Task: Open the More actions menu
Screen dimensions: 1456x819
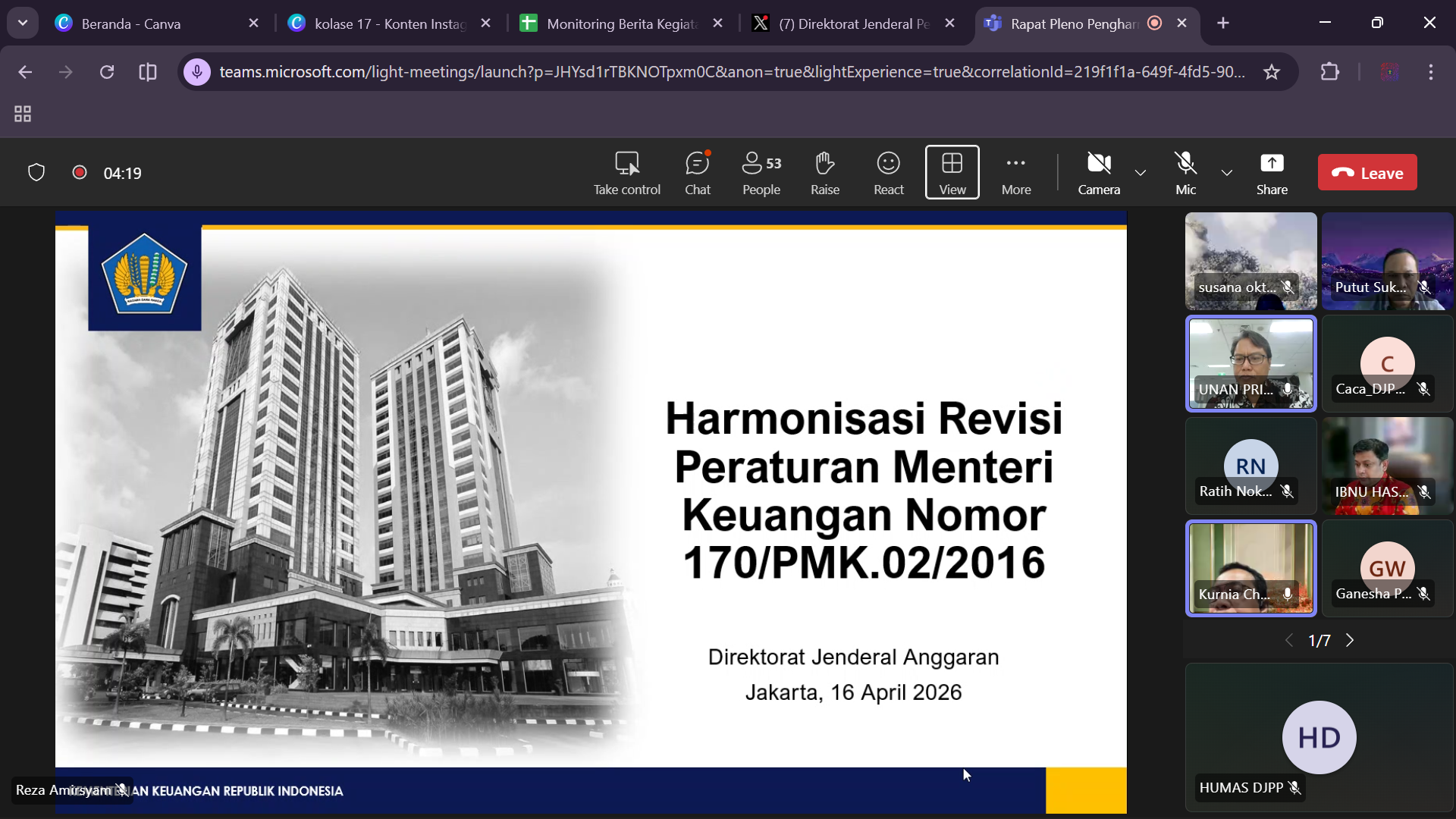Action: point(1015,173)
